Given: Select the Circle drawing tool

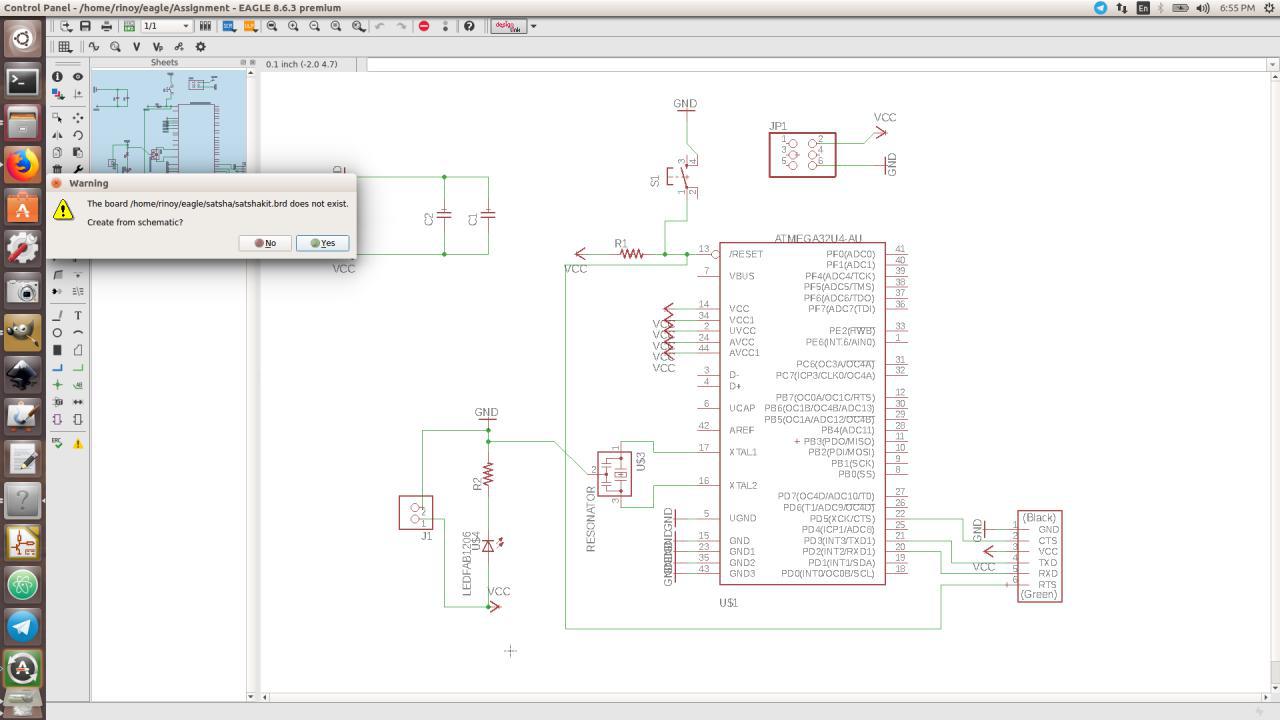Looking at the screenshot, I should click(x=57, y=333).
